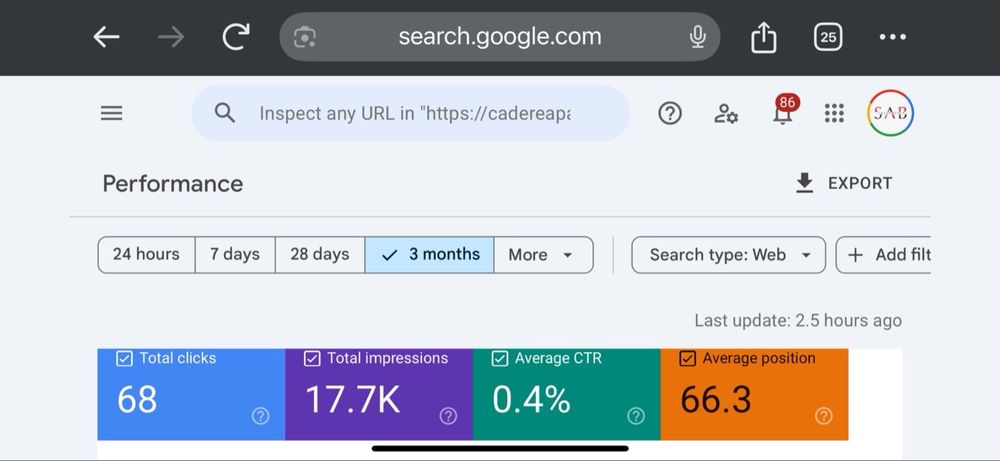Tap the browser share icon

point(764,38)
